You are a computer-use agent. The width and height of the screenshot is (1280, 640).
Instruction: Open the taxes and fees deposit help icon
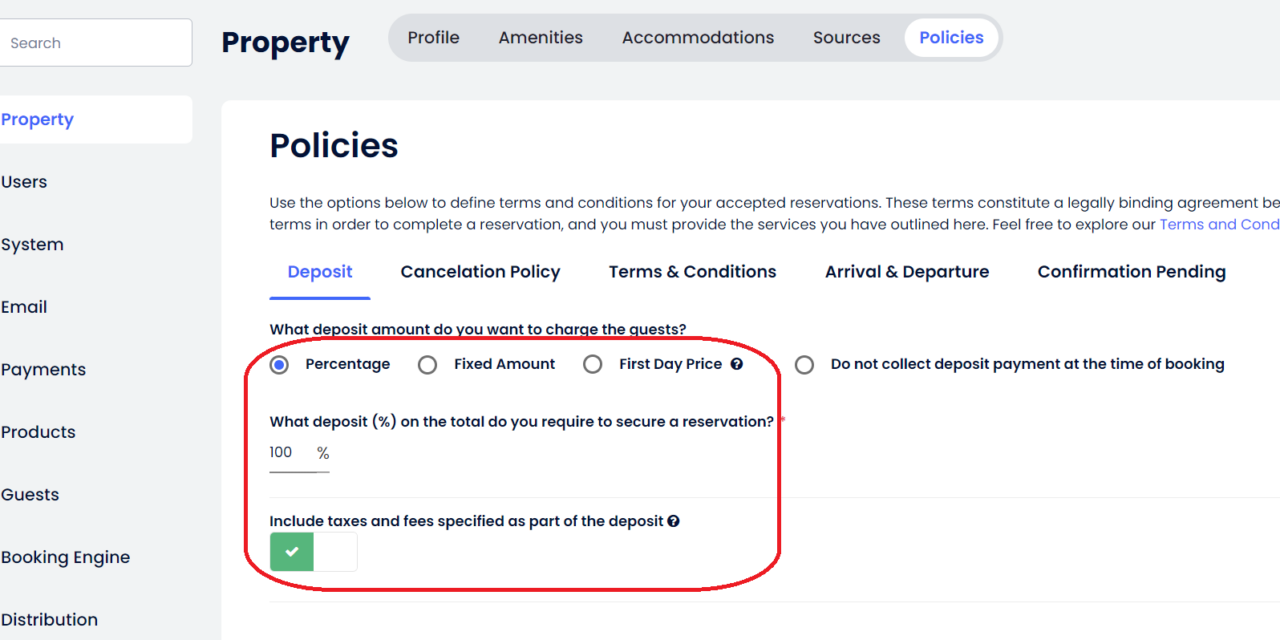pyautogui.click(x=674, y=521)
